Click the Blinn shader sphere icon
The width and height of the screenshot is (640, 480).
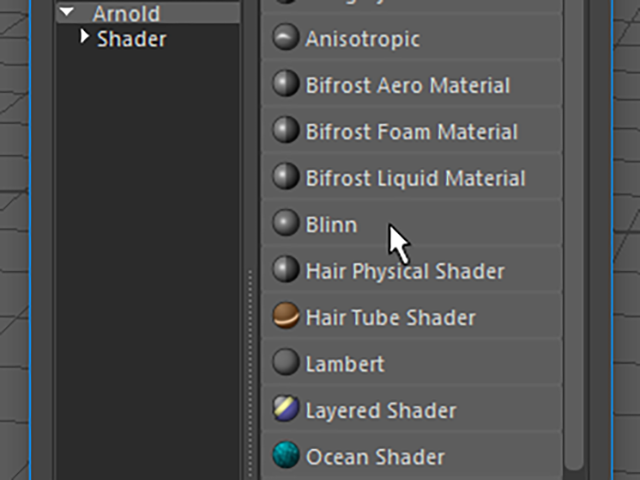pyautogui.click(x=286, y=223)
